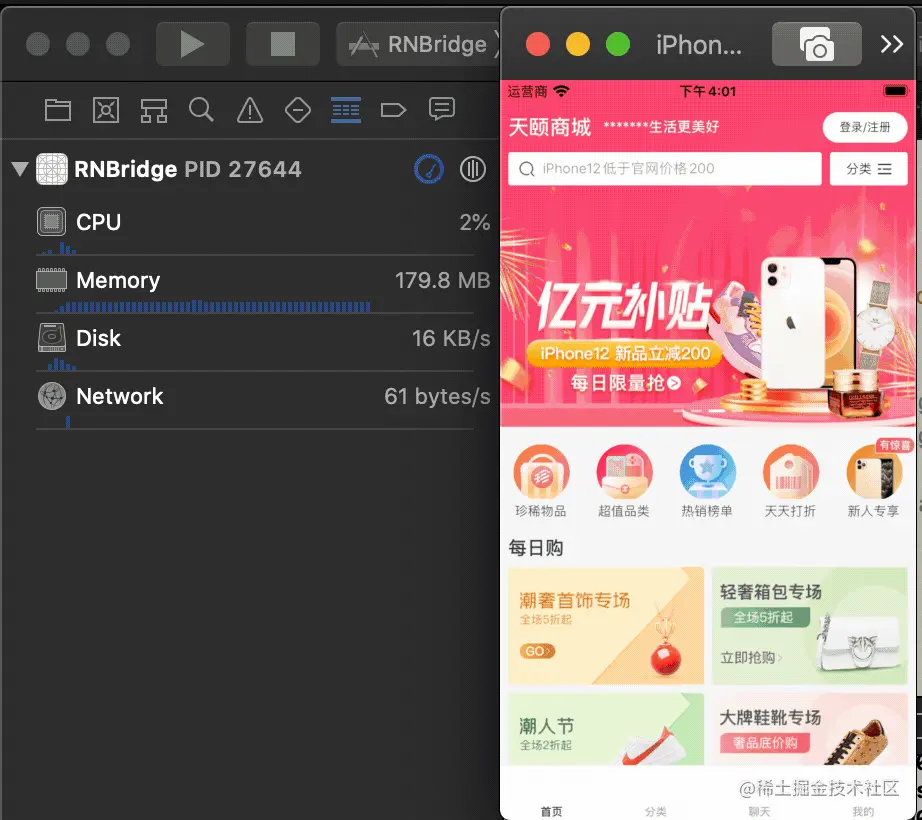Tap the 登录/注册 button
The image size is (922, 820).
(864, 127)
